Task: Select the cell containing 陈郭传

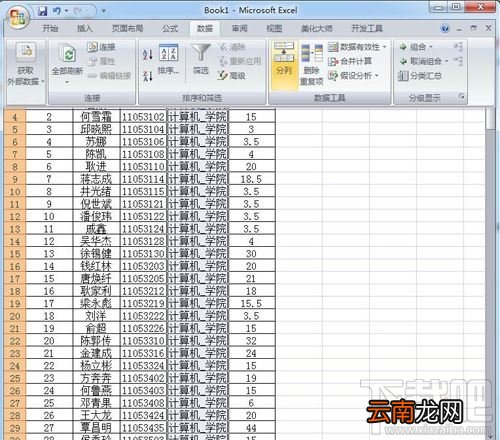Action: (96, 341)
